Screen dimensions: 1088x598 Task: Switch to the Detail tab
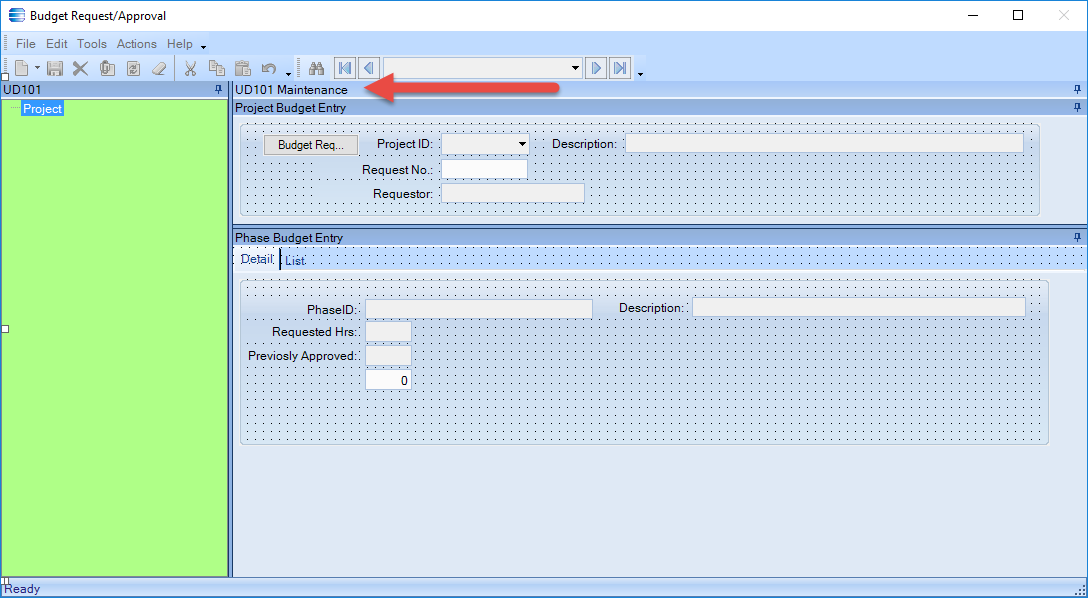pos(257,259)
